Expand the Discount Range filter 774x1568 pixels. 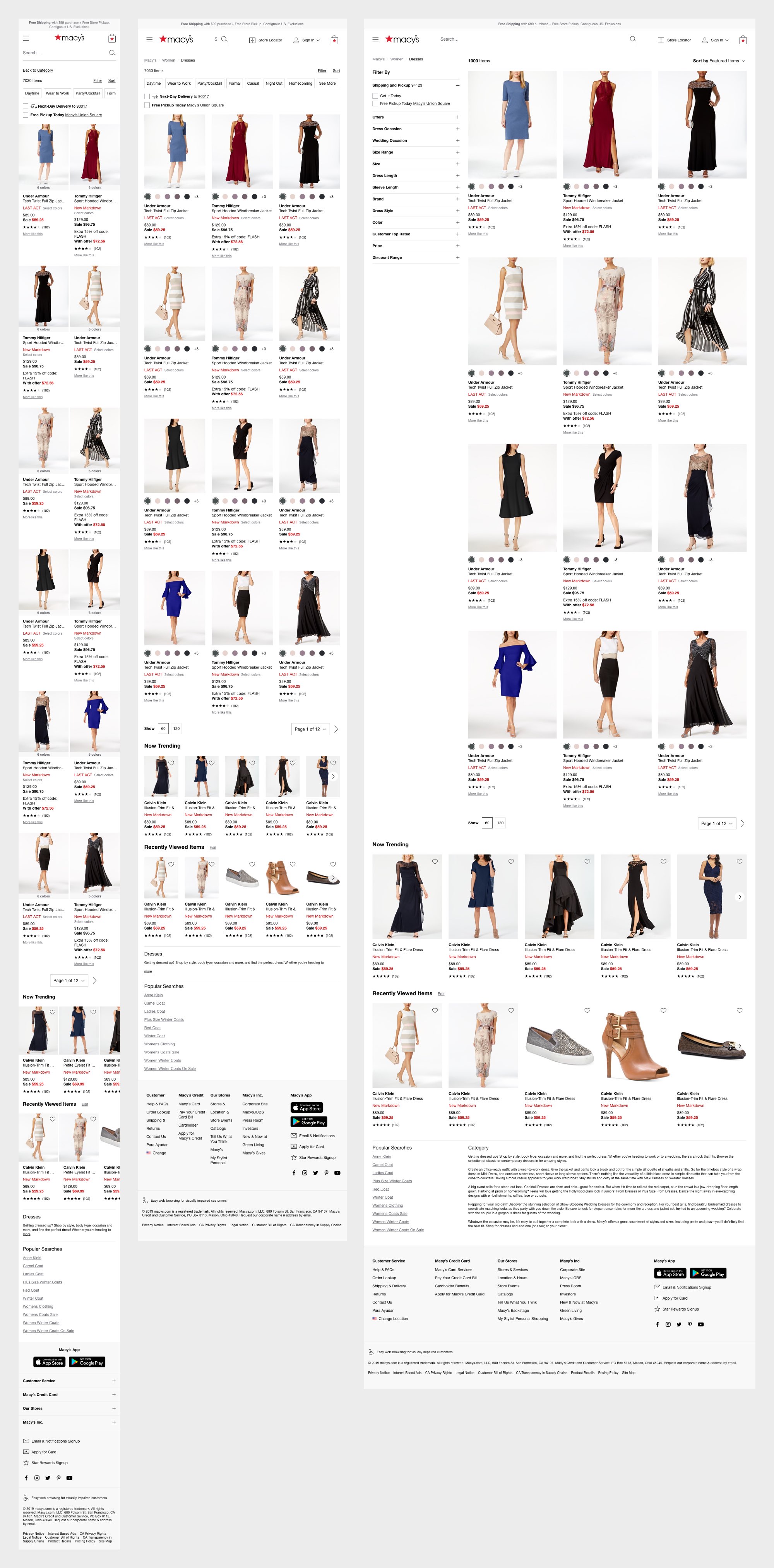coord(416,257)
